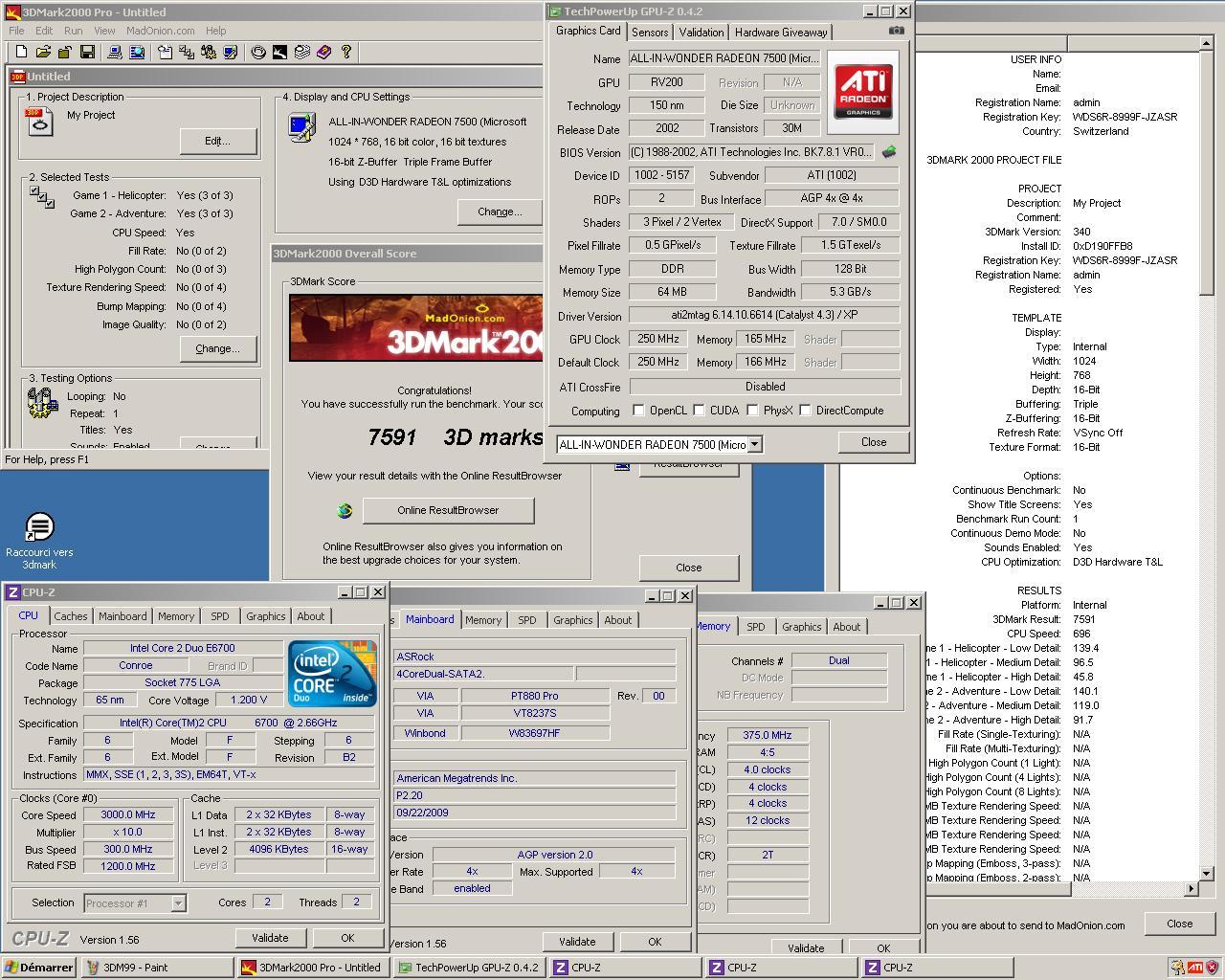Switch to 3DM99 - Paint in taskbar

(156, 968)
